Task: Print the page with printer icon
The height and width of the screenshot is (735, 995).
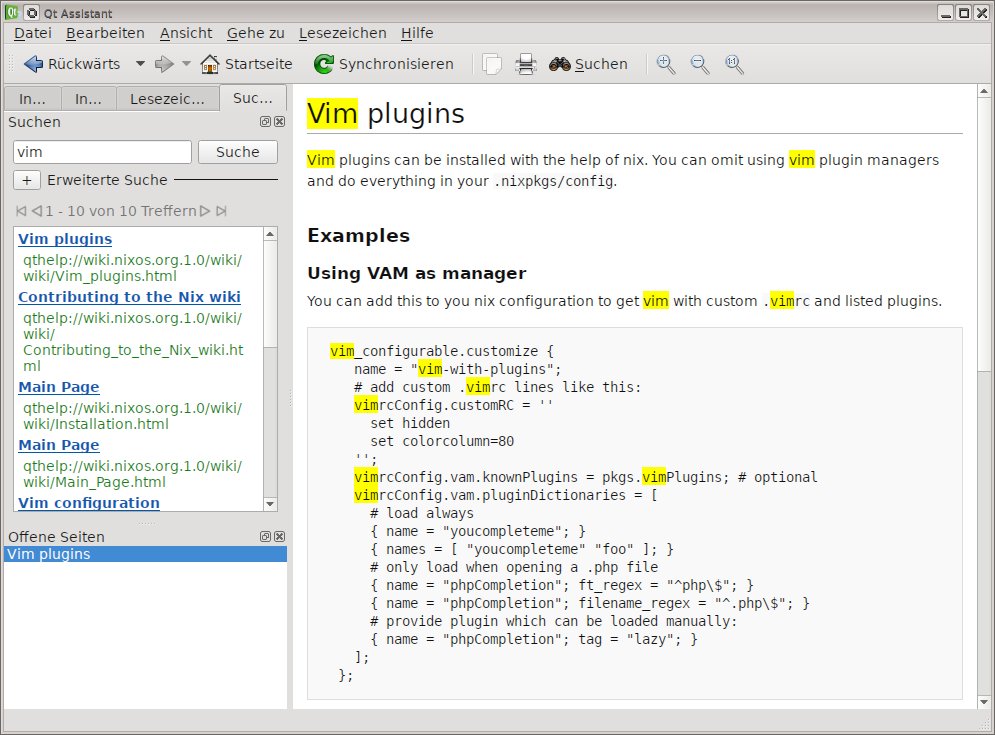Action: click(x=526, y=64)
